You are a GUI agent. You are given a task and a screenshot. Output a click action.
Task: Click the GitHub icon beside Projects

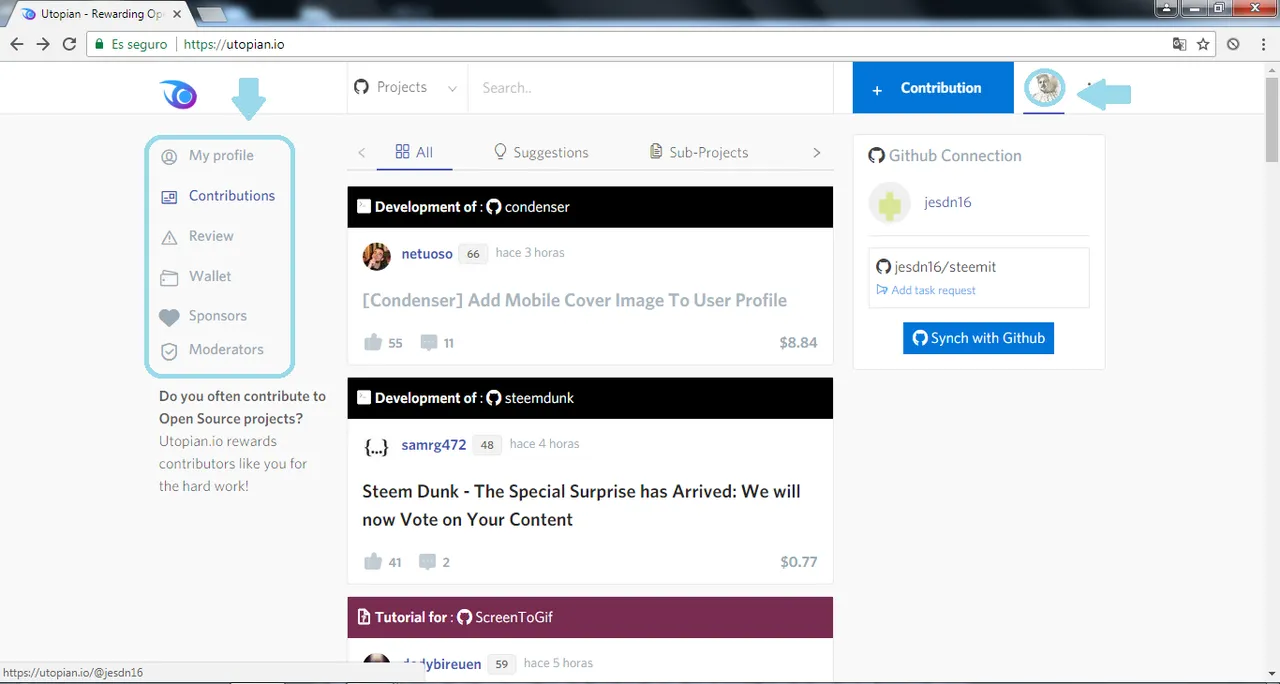coord(361,87)
